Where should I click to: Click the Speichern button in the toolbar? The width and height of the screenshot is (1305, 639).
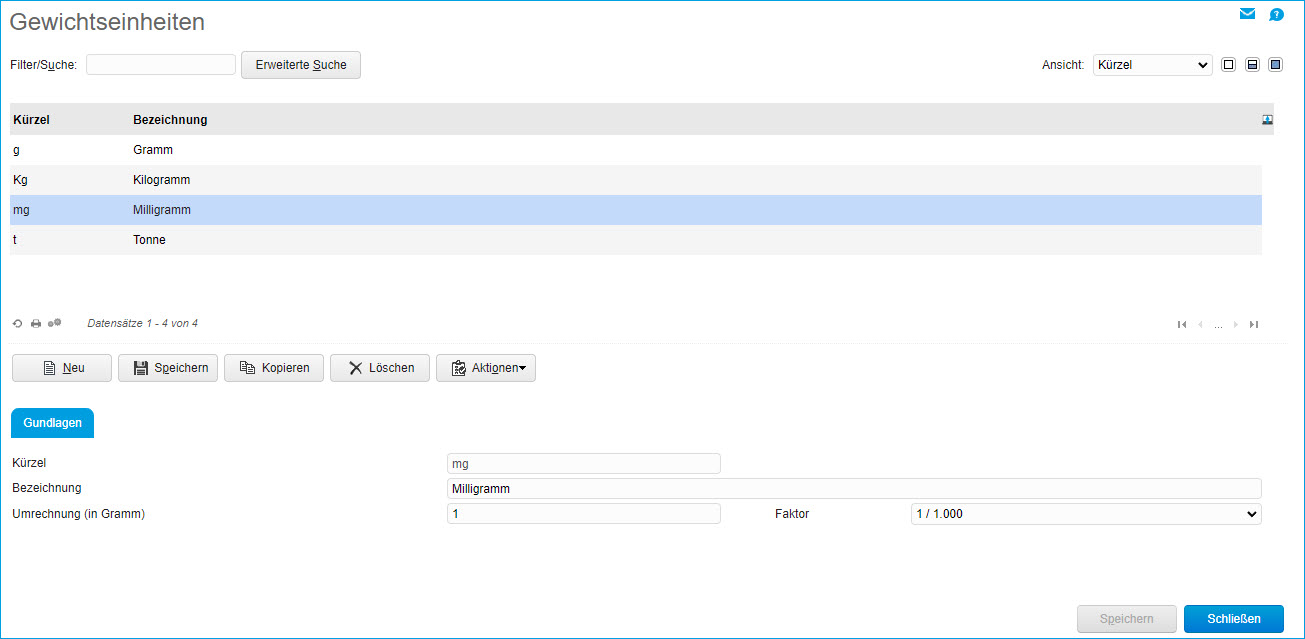coord(168,368)
